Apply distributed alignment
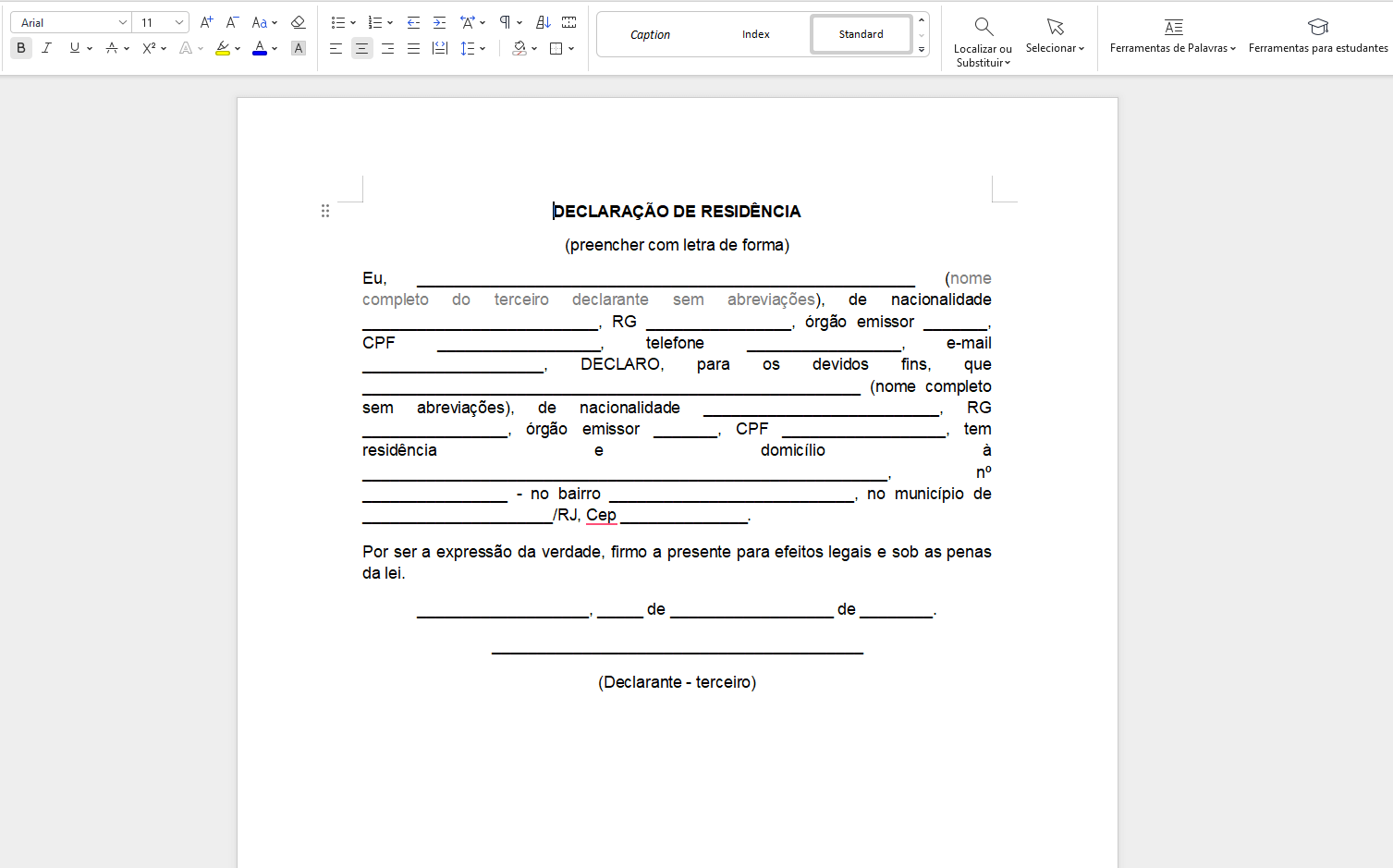Viewport: 1393px width, 868px height. (440, 48)
